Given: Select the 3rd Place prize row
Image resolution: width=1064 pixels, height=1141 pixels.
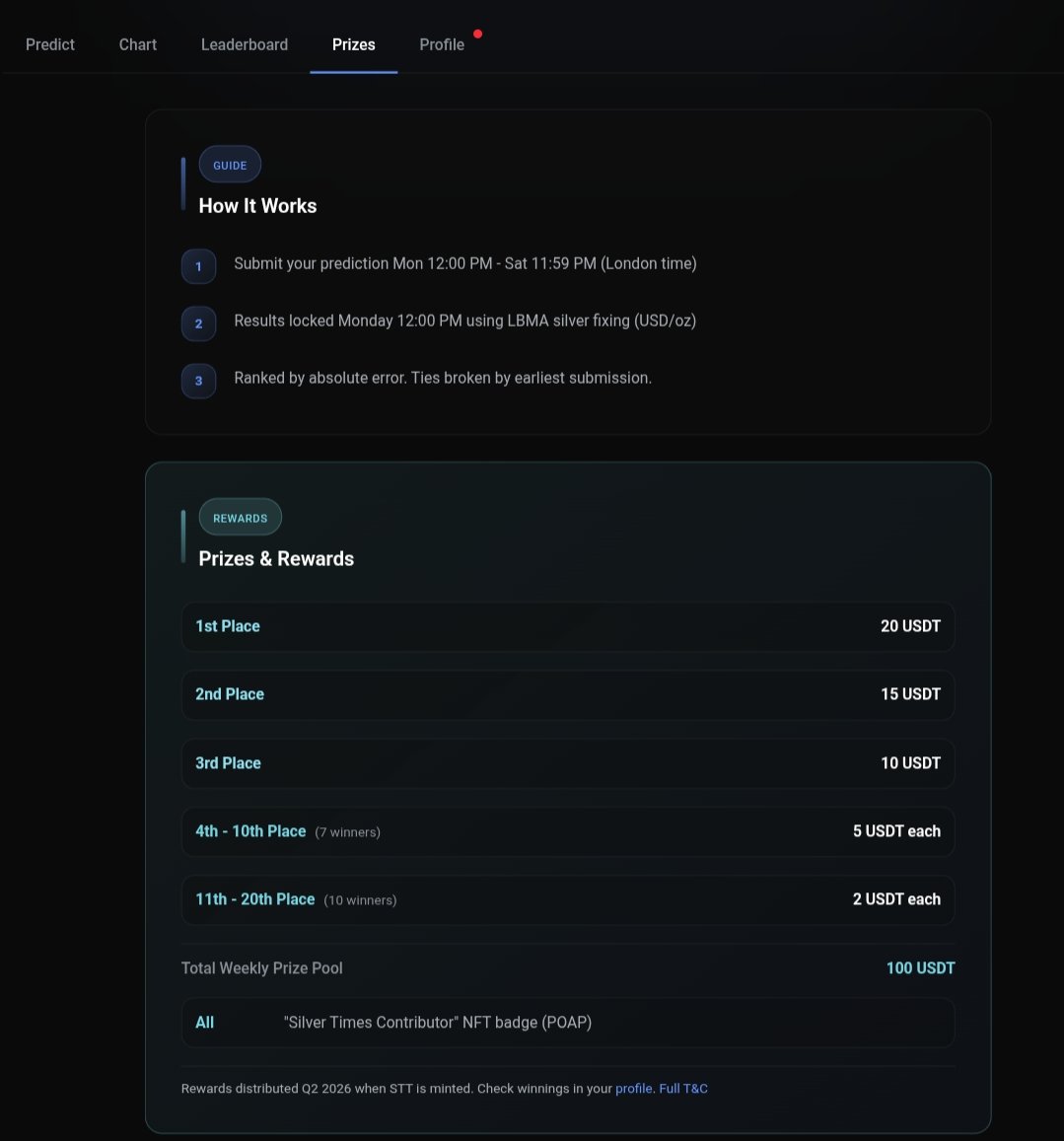Looking at the screenshot, I should point(568,762).
